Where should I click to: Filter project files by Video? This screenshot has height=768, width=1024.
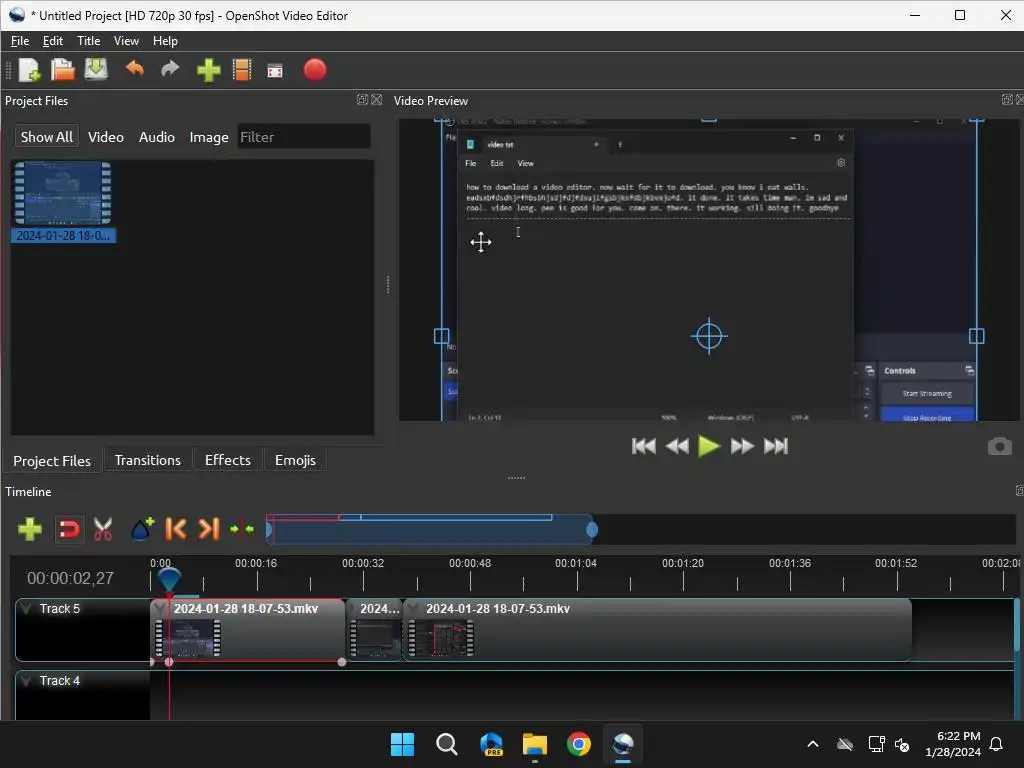click(x=106, y=137)
